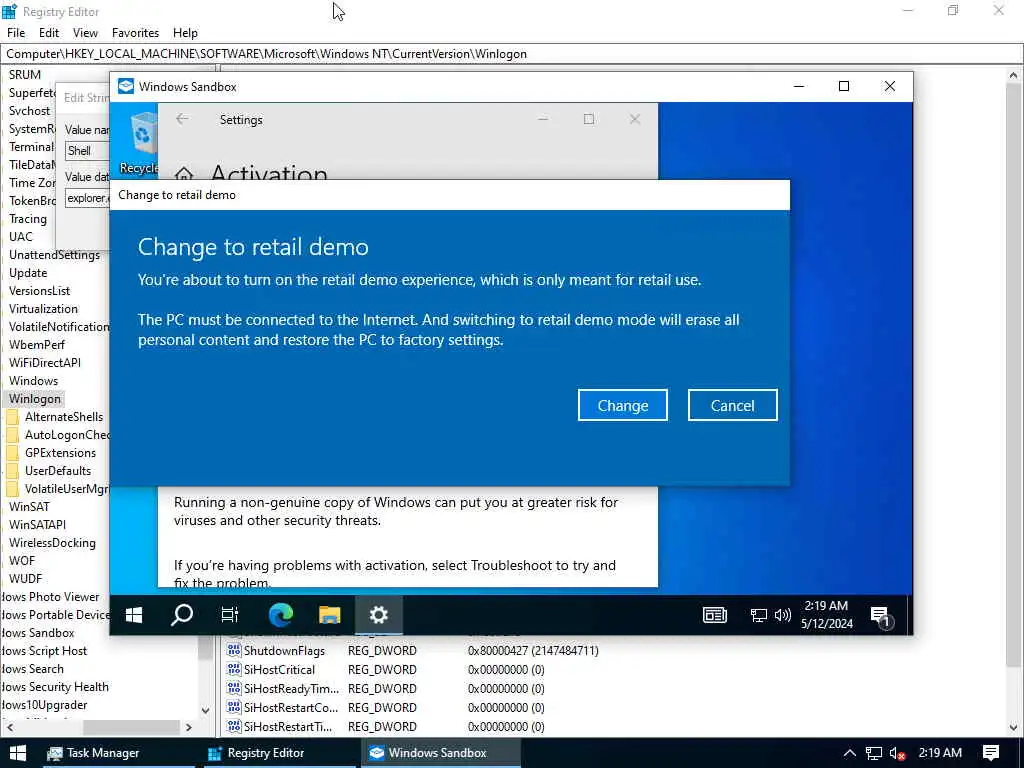Viewport: 1024px width, 768px height.
Task: Click Windows Sandbox title bar icon
Action: (126, 86)
